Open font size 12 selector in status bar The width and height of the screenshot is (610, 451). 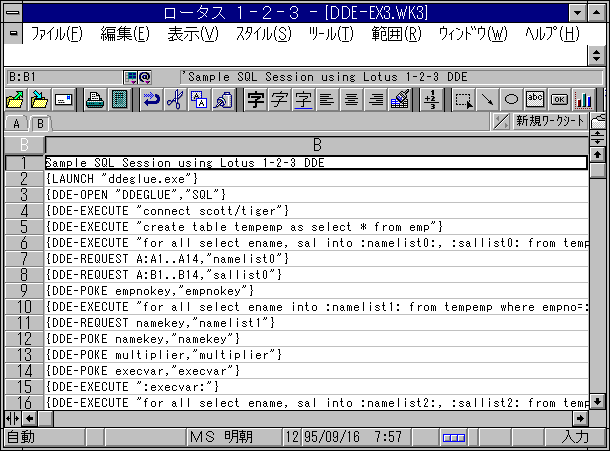pos(292,437)
